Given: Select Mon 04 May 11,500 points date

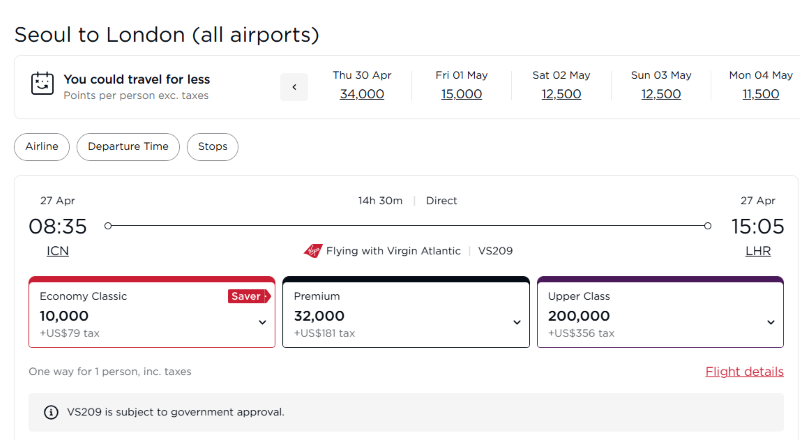Looking at the screenshot, I should point(761,85).
